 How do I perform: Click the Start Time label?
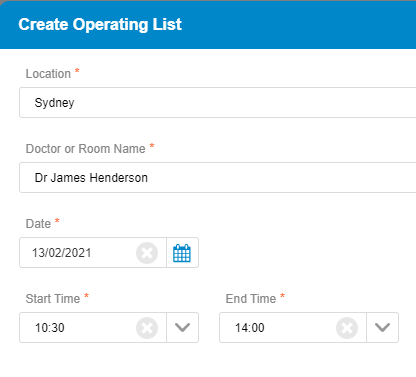pos(53,299)
